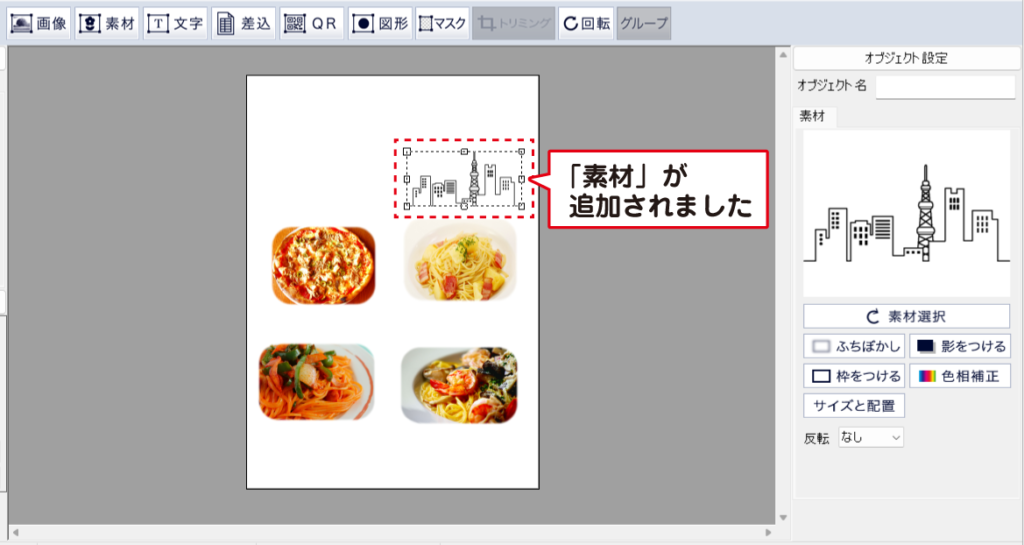Choose the 差込 (merge) tool
The width and height of the screenshot is (1024, 545).
click(244, 23)
